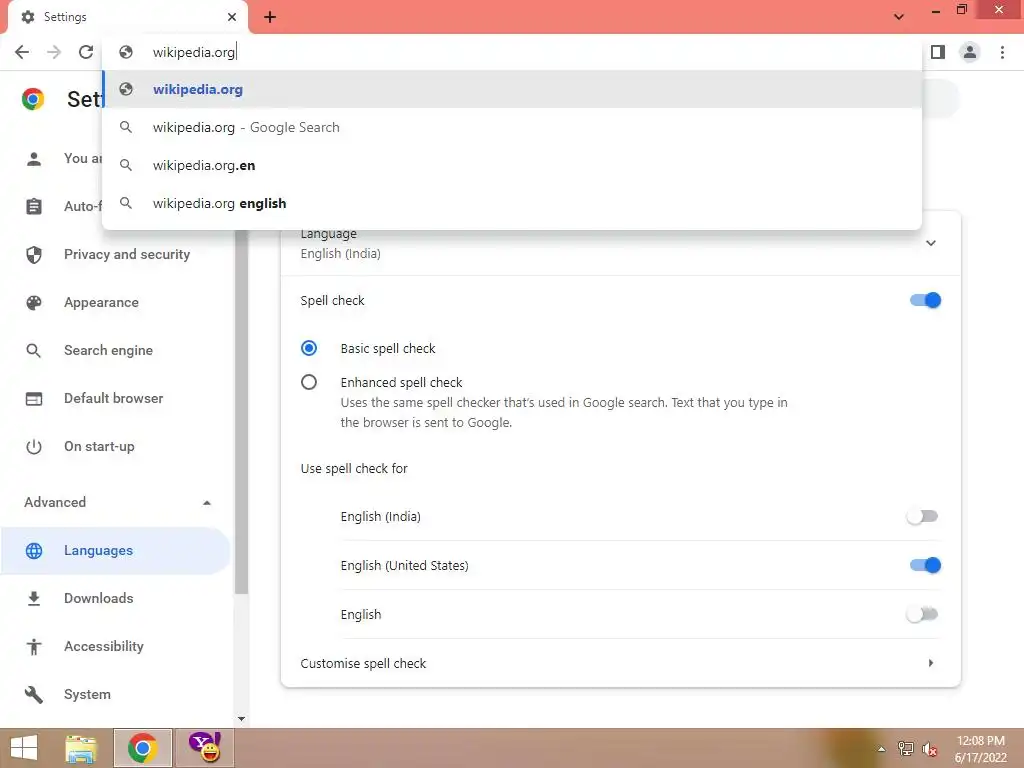The image size is (1024, 768).
Task: Expand the Language English (India) section
Action: click(x=931, y=243)
